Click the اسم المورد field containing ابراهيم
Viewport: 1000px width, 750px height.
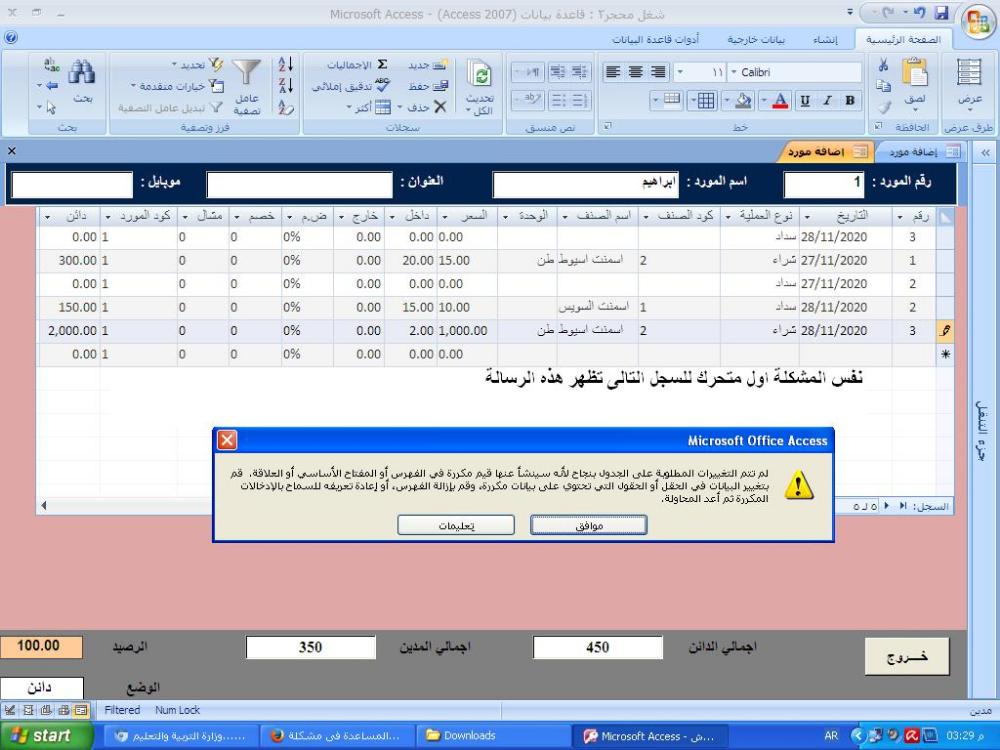[585, 184]
